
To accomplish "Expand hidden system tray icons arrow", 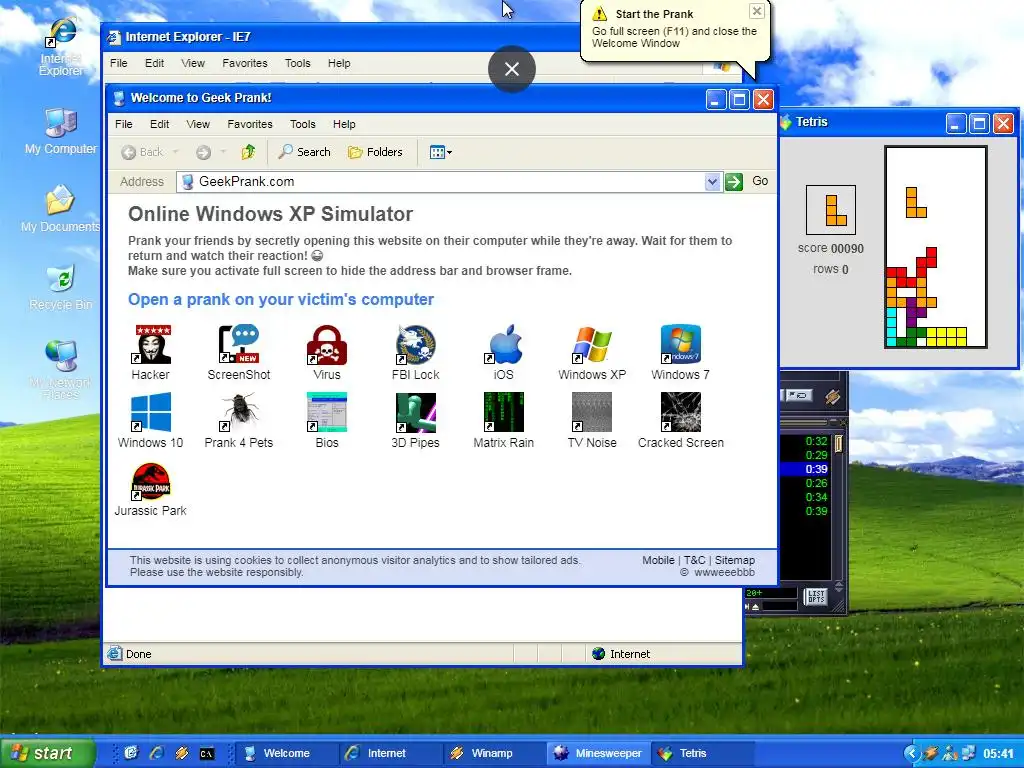I will 912,753.
